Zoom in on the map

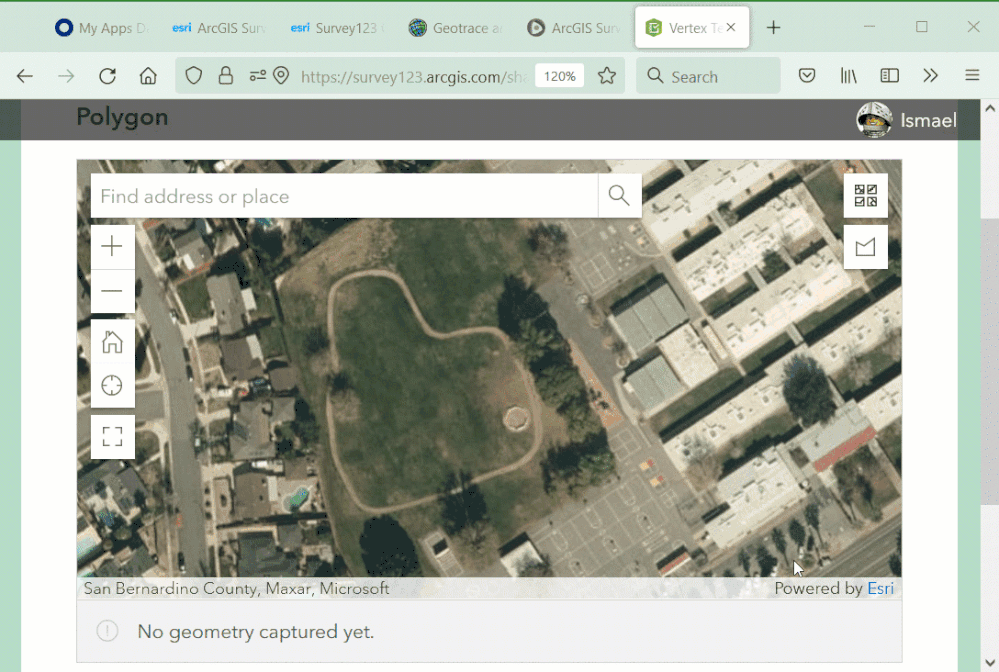[112, 246]
